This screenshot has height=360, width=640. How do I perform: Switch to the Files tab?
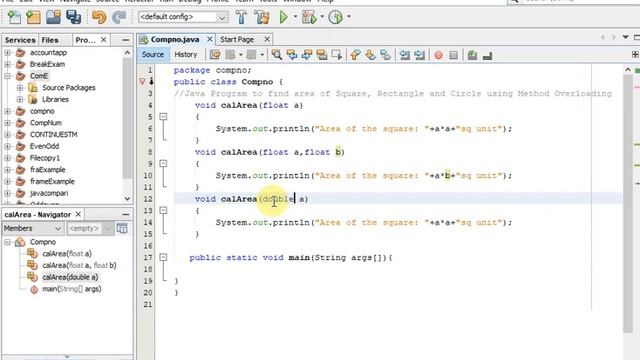click(x=50, y=40)
